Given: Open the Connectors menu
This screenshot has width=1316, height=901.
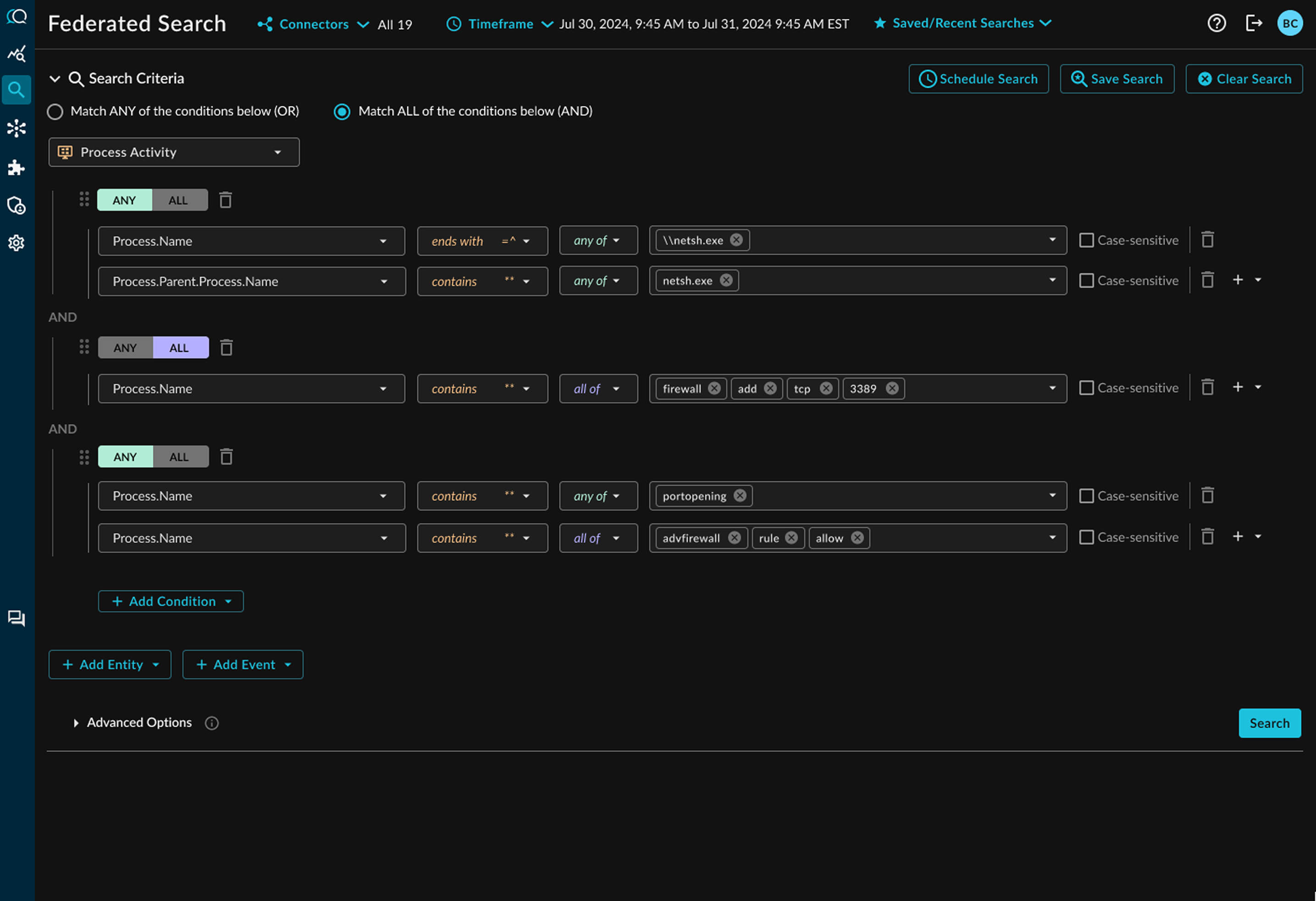Looking at the screenshot, I should pos(313,24).
